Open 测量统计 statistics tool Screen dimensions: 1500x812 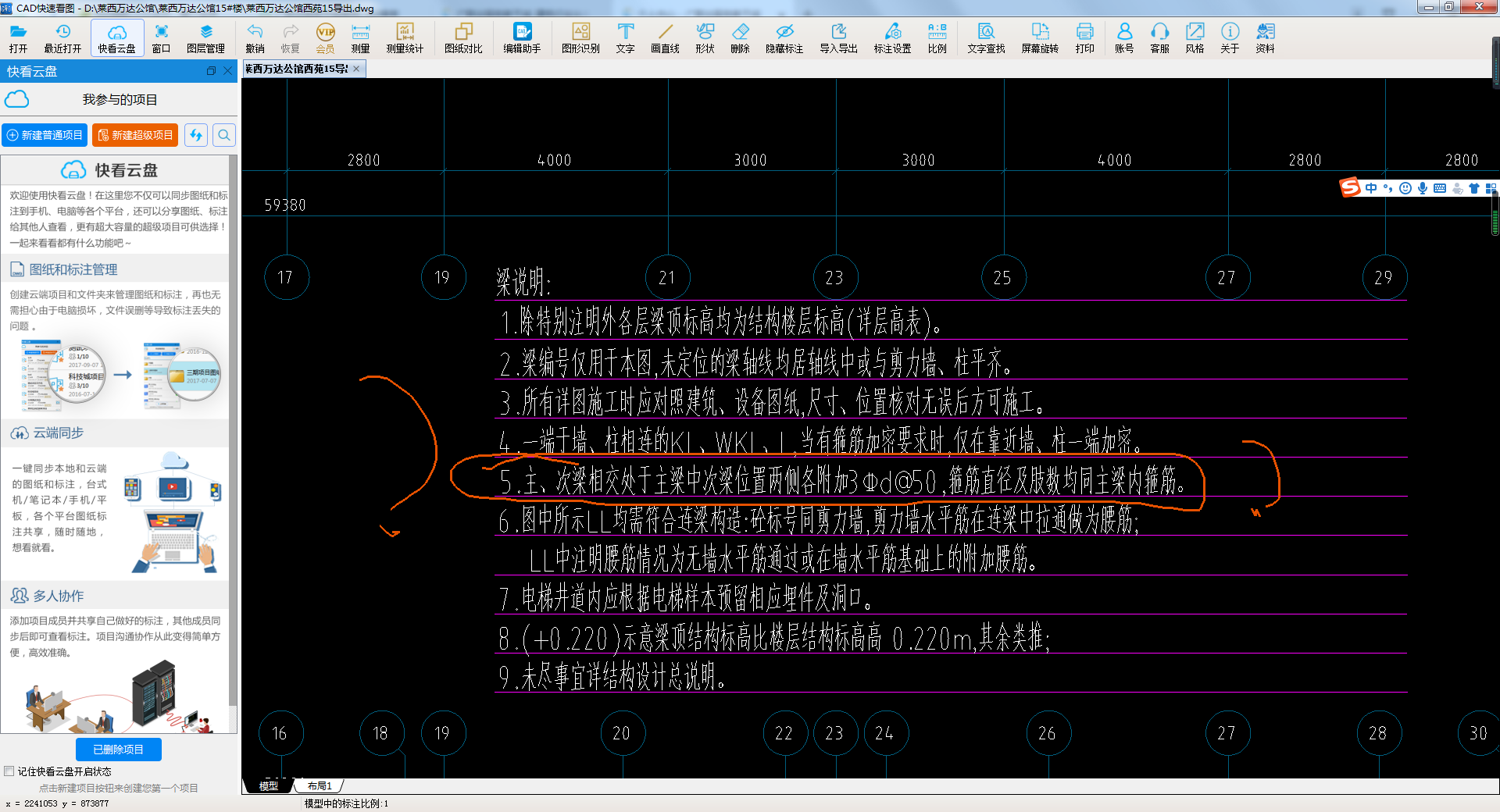click(405, 37)
